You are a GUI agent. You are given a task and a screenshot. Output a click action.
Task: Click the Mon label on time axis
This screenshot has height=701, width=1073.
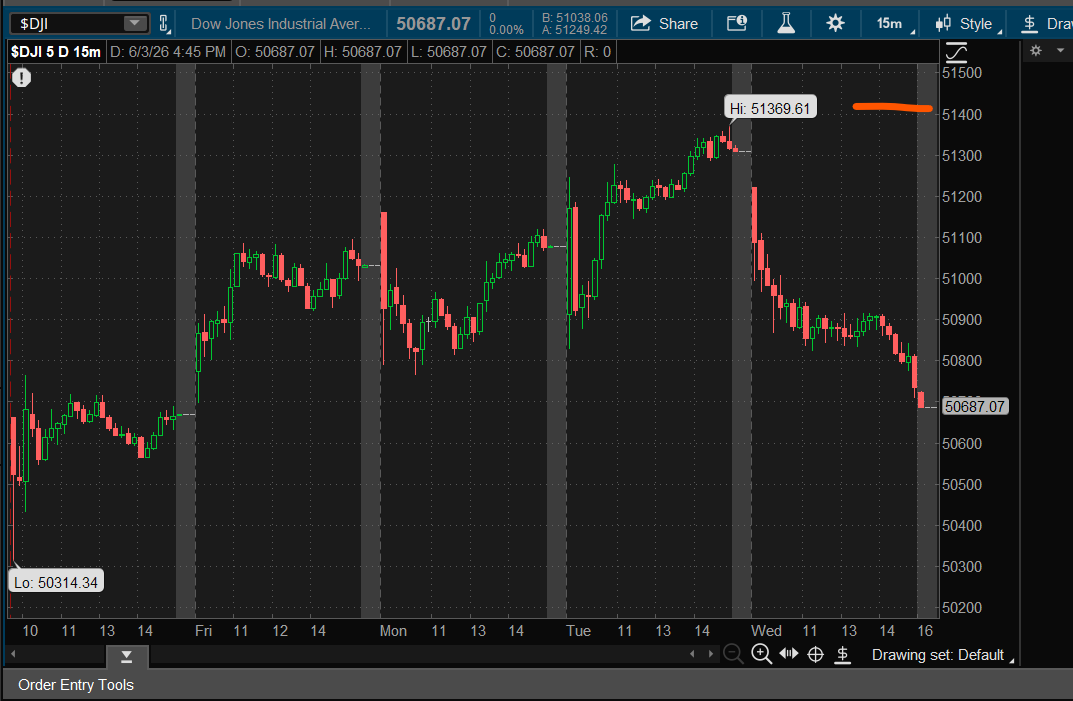coord(393,630)
